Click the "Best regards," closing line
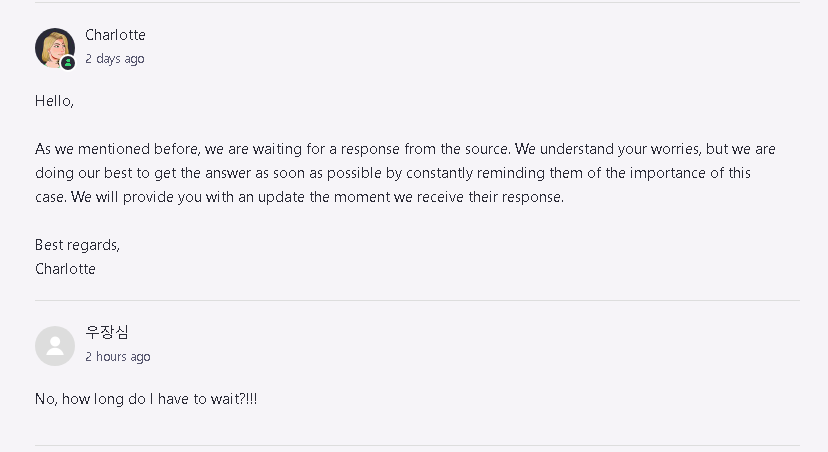This screenshot has height=452, width=828. tap(78, 245)
